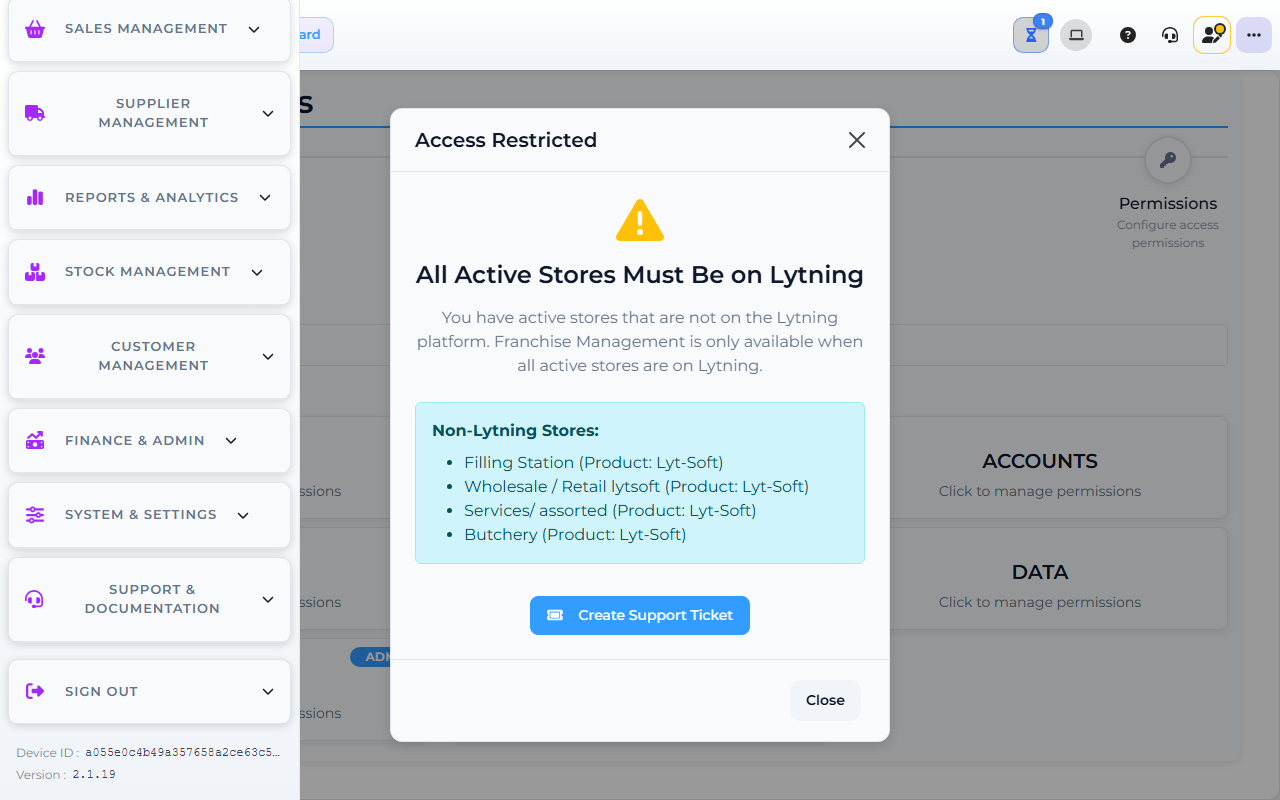Viewport: 1280px width, 800px height.
Task: Open the Finance & Admin menu label
Action: [135, 440]
